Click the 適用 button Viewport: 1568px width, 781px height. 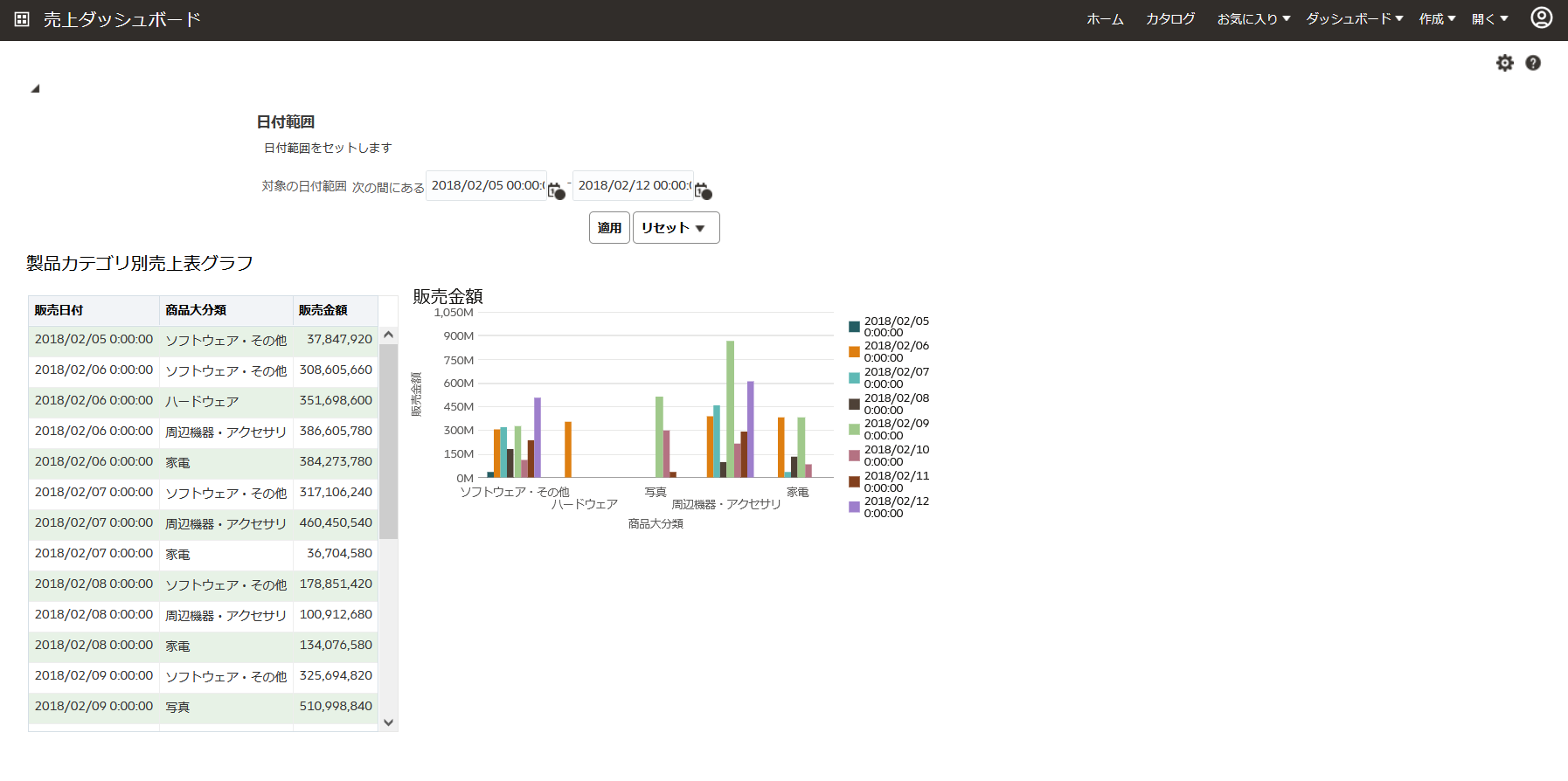tap(609, 228)
